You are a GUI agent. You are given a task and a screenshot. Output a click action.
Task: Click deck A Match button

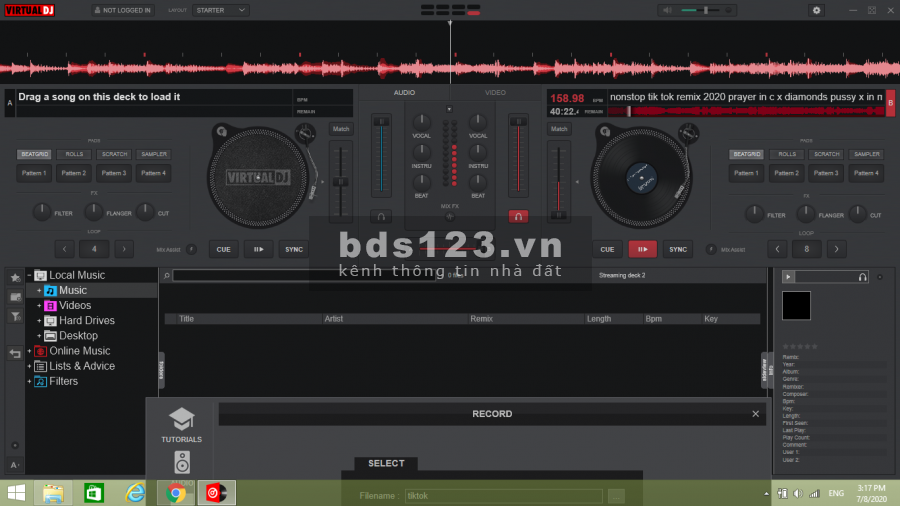(x=341, y=129)
